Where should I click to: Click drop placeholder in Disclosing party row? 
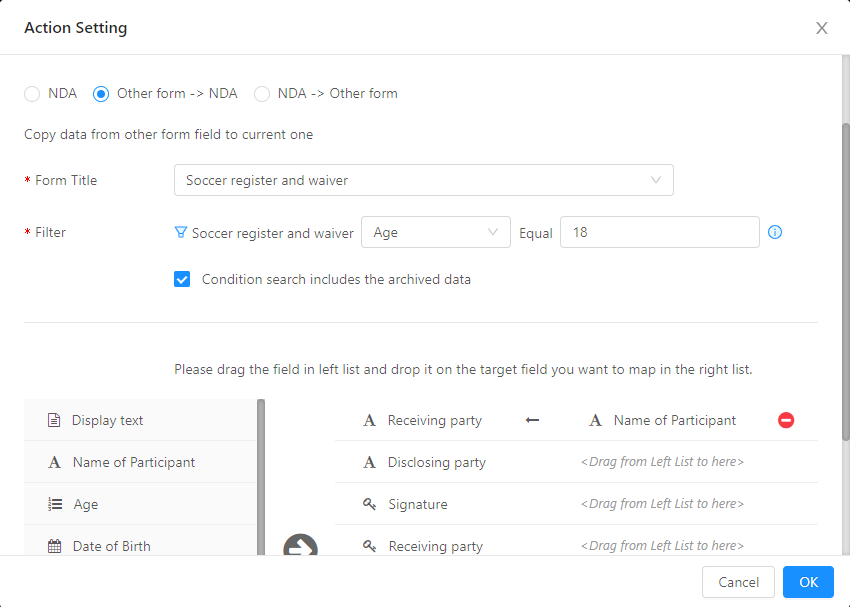[x=662, y=462]
